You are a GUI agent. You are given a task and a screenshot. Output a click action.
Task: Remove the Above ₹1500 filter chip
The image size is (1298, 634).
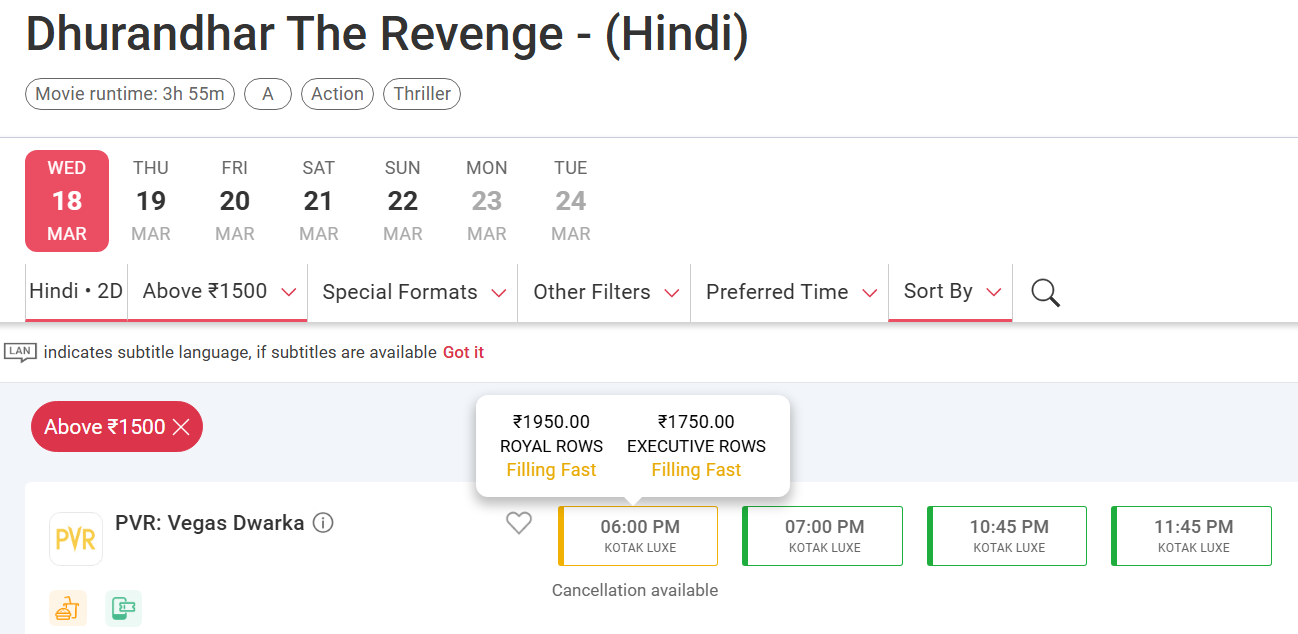point(181,427)
